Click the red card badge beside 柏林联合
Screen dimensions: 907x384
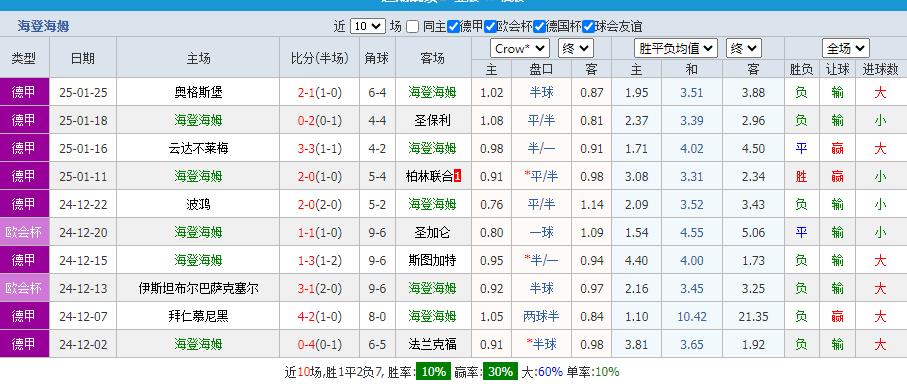458,176
